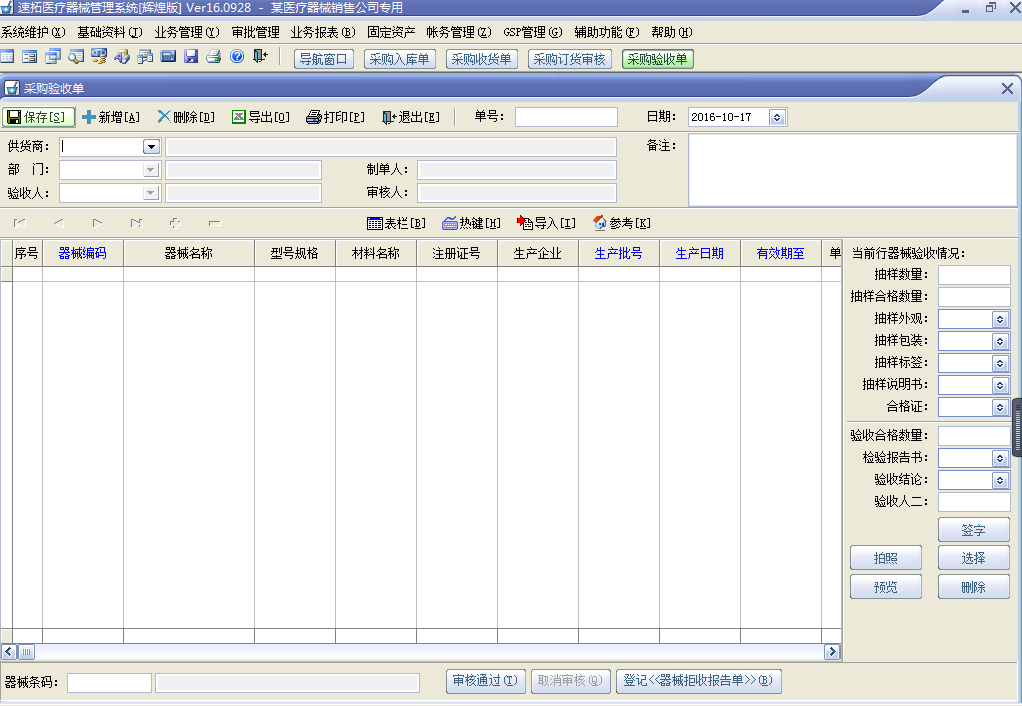Click 导入[I] import button
The height and width of the screenshot is (706, 1022).
(546, 224)
